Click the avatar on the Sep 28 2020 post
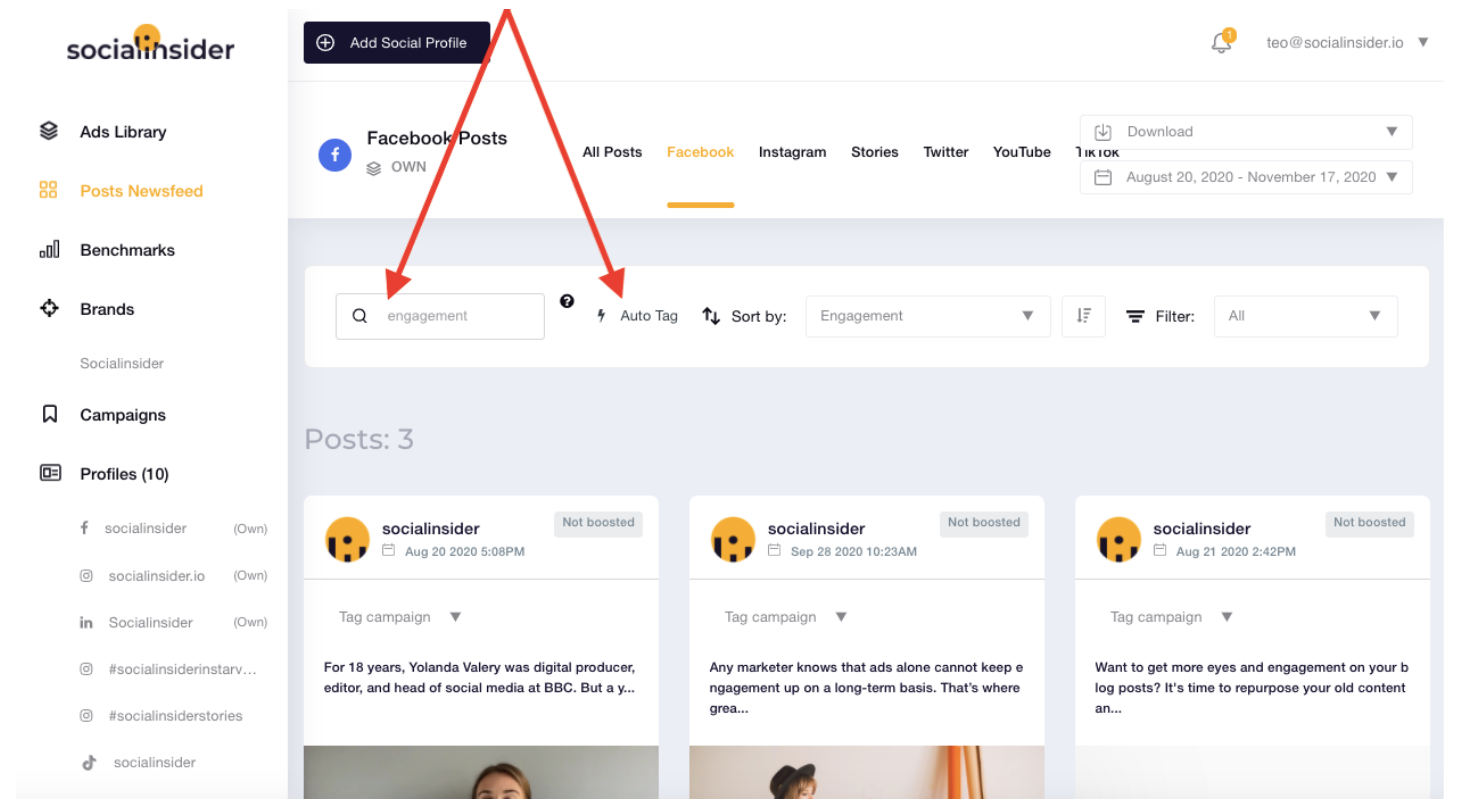This screenshot has width=1460, height=800. point(733,539)
